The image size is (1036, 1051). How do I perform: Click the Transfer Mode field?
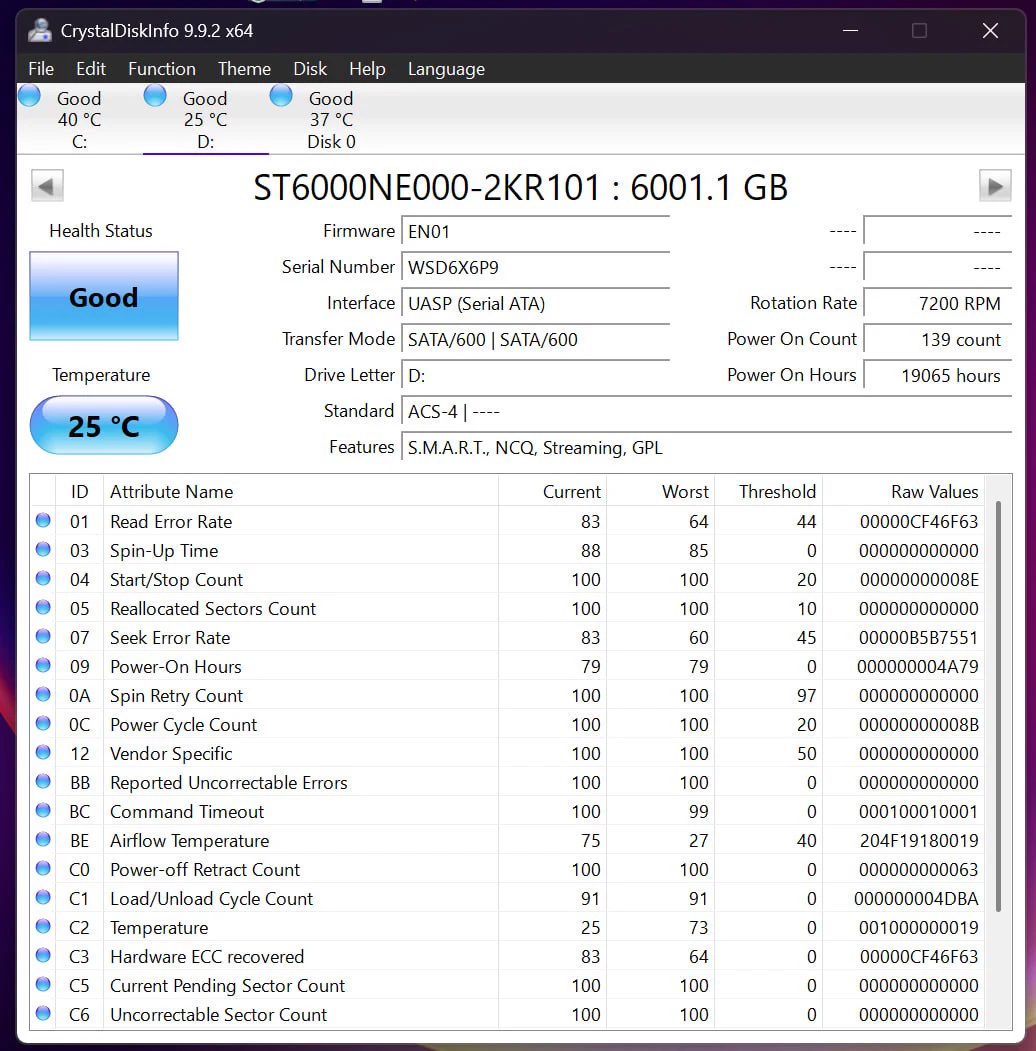click(x=535, y=340)
